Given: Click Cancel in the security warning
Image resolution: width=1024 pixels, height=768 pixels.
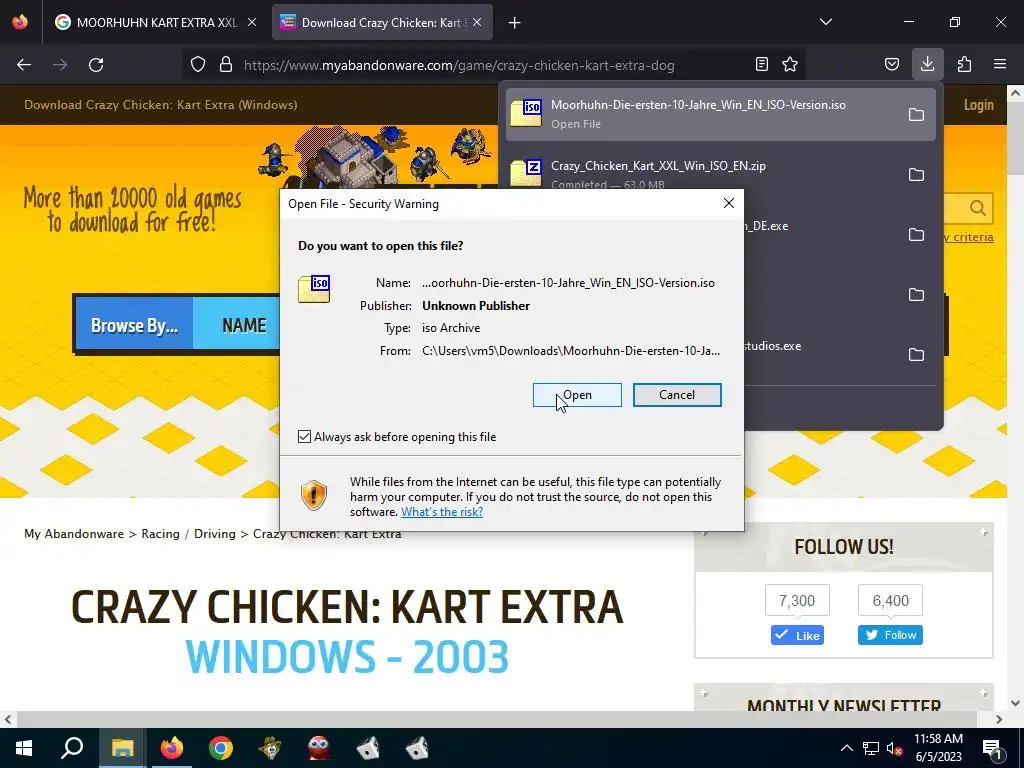Looking at the screenshot, I should tap(677, 394).
